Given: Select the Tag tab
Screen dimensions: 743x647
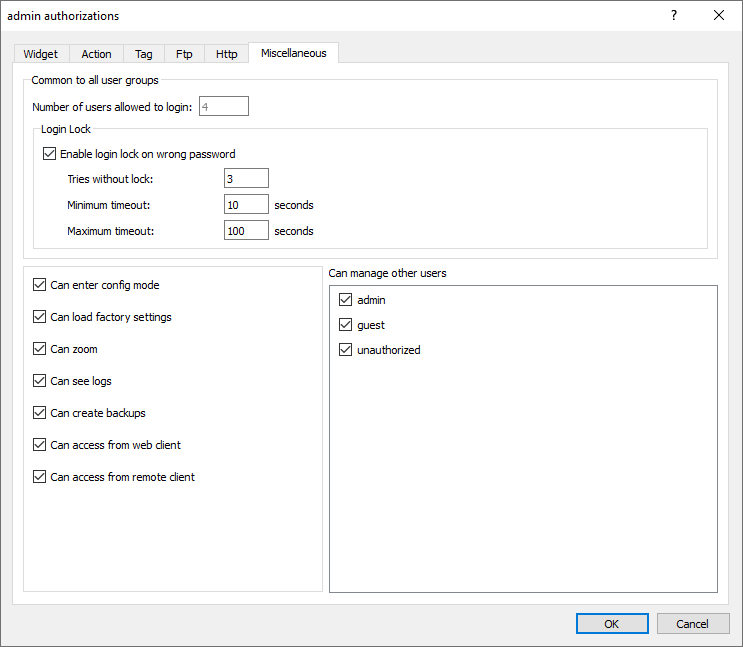Looking at the screenshot, I should point(145,54).
